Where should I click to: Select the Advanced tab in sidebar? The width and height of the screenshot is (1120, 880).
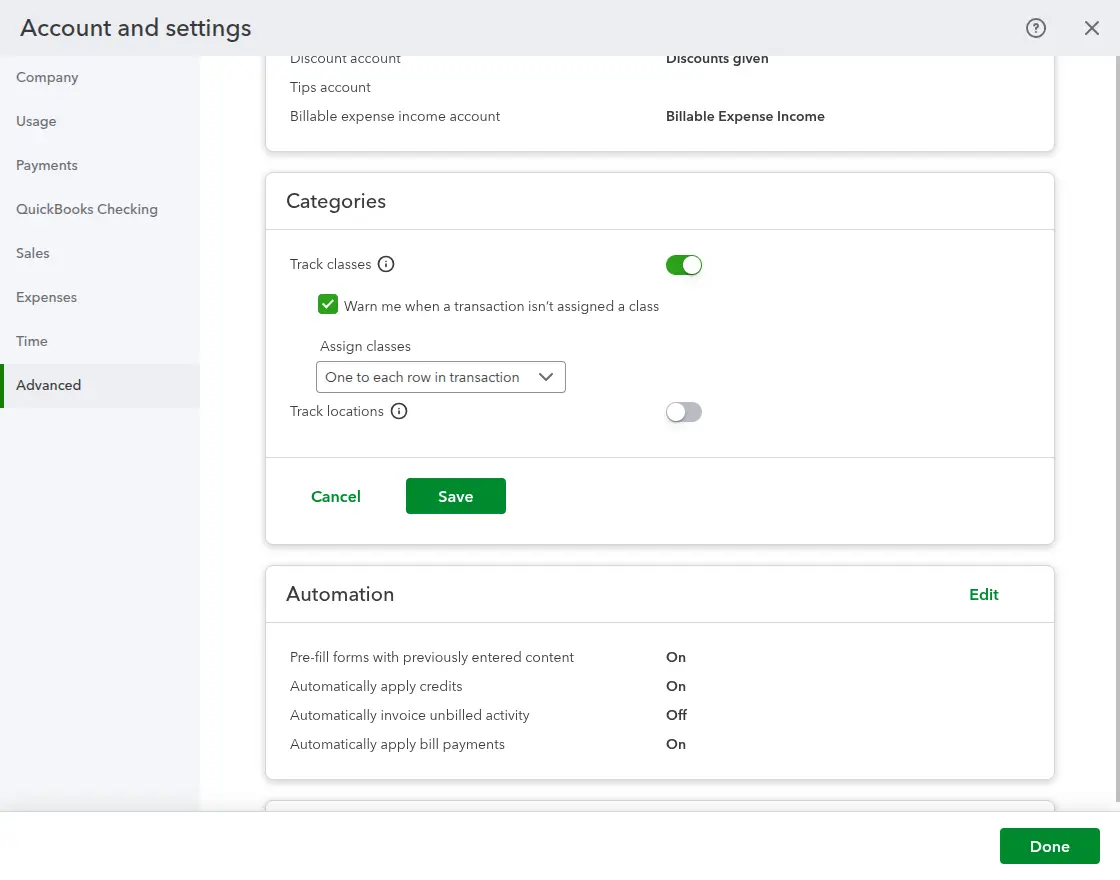tap(49, 385)
